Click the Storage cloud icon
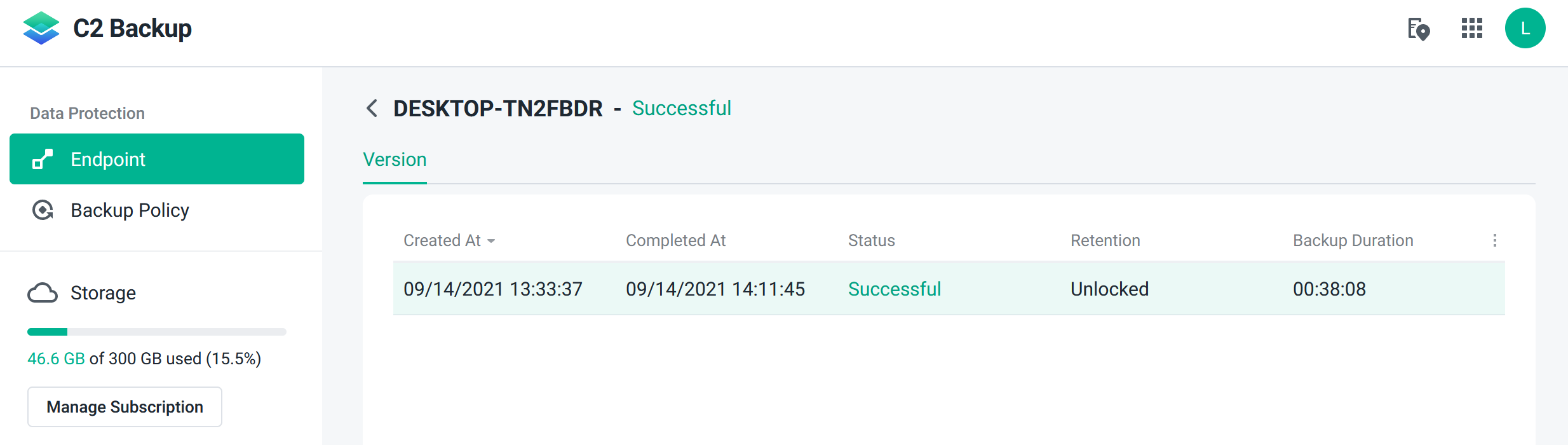Screen dimensions: 1568x445 (43, 293)
